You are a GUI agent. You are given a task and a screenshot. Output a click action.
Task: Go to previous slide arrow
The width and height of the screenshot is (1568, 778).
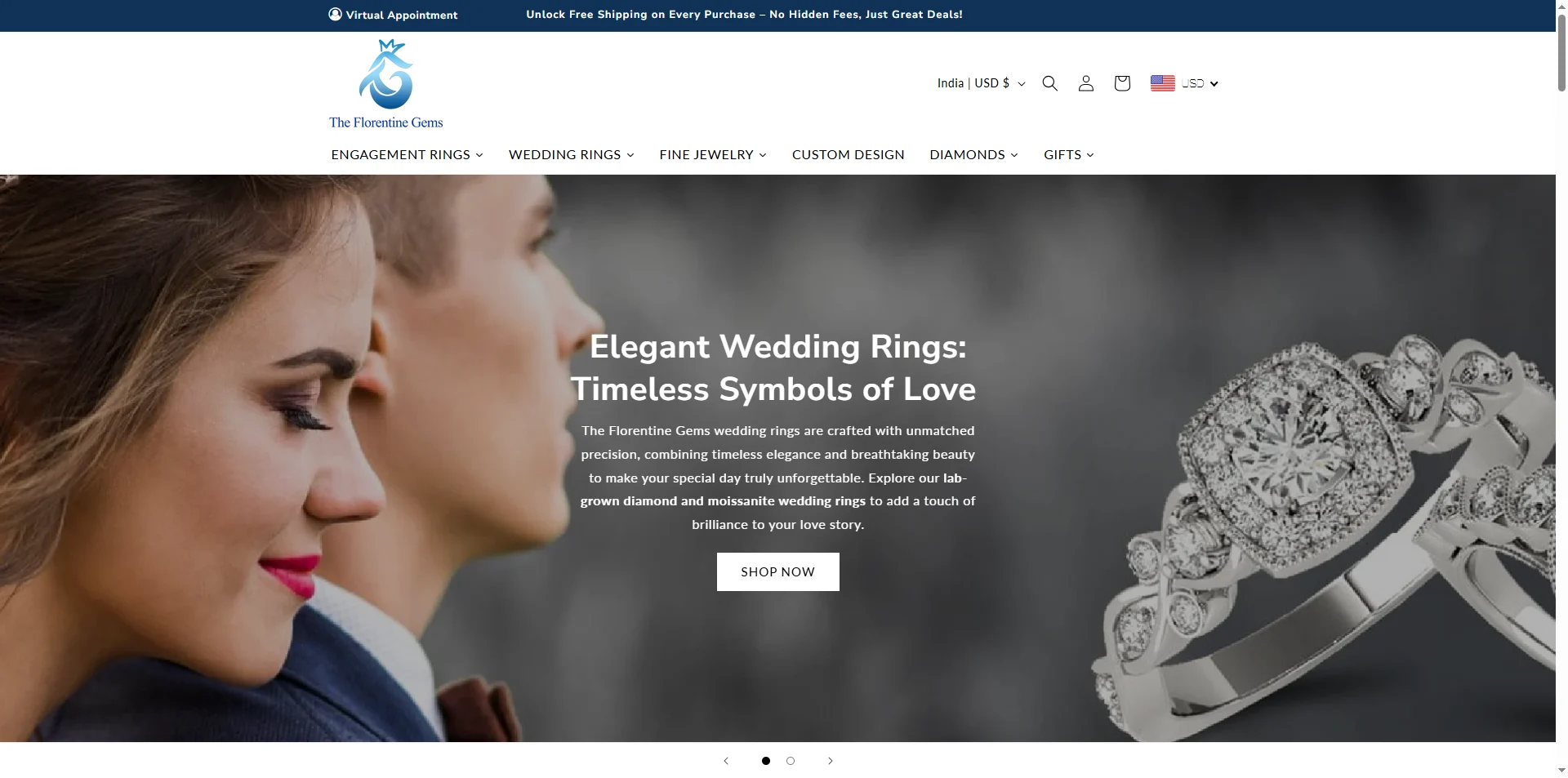(726, 761)
